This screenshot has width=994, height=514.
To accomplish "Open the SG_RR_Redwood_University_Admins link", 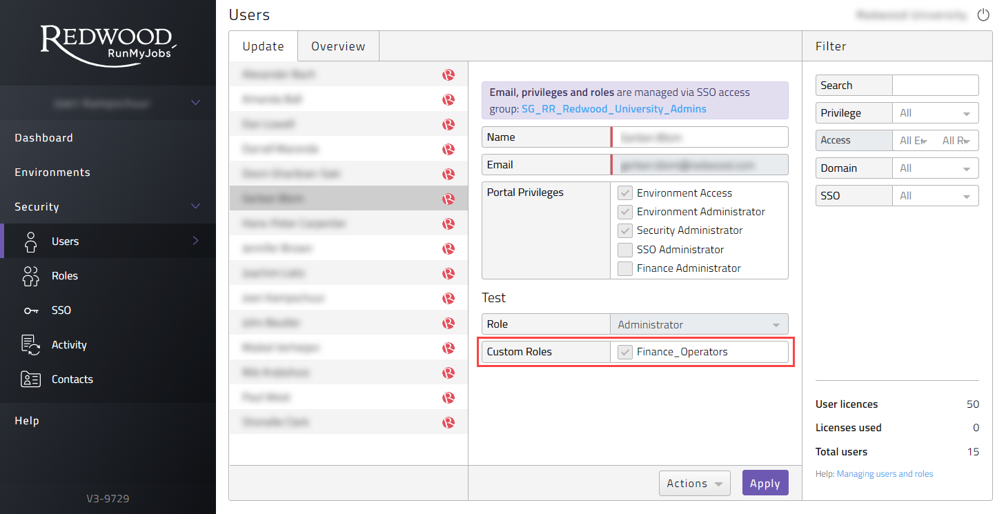I will coord(614,109).
